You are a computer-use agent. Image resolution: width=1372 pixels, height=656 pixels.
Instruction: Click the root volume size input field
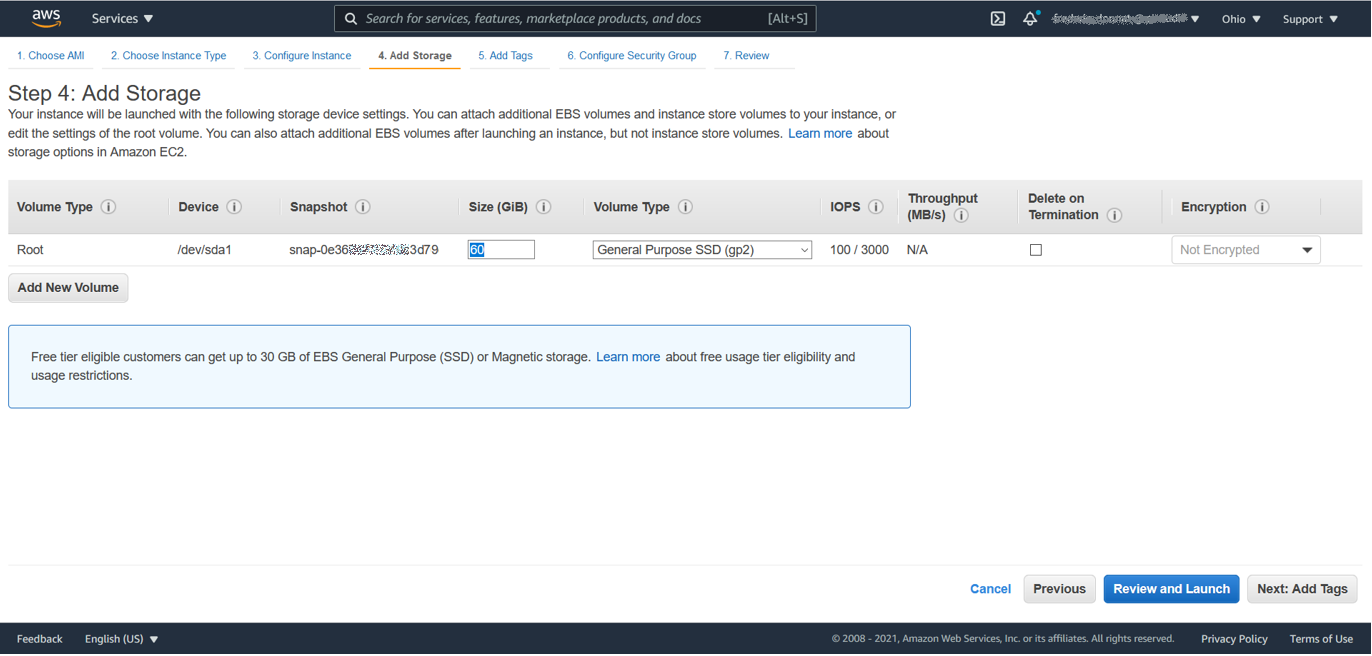click(x=501, y=250)
